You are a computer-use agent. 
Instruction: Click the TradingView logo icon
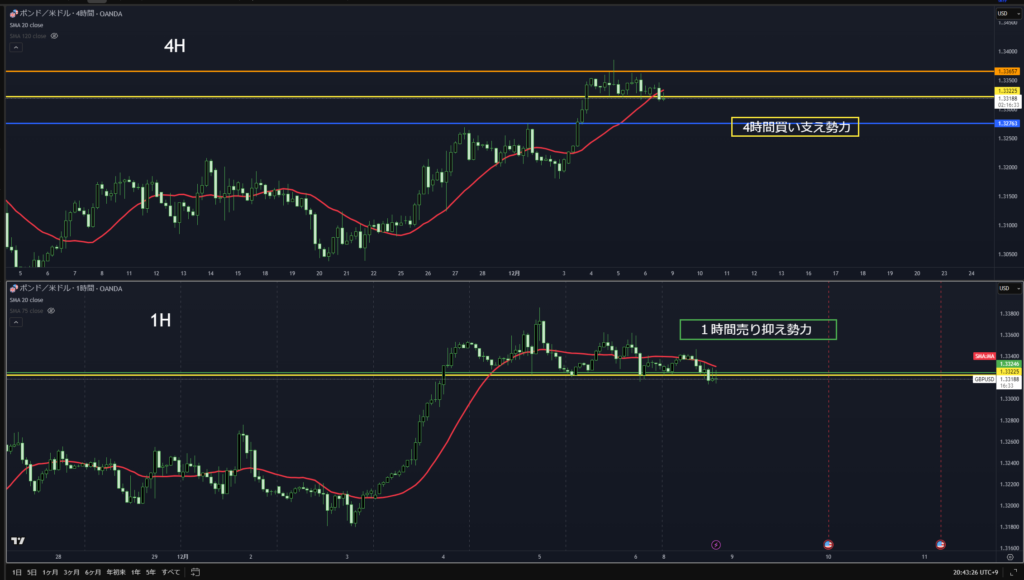[x=17, y=541]
